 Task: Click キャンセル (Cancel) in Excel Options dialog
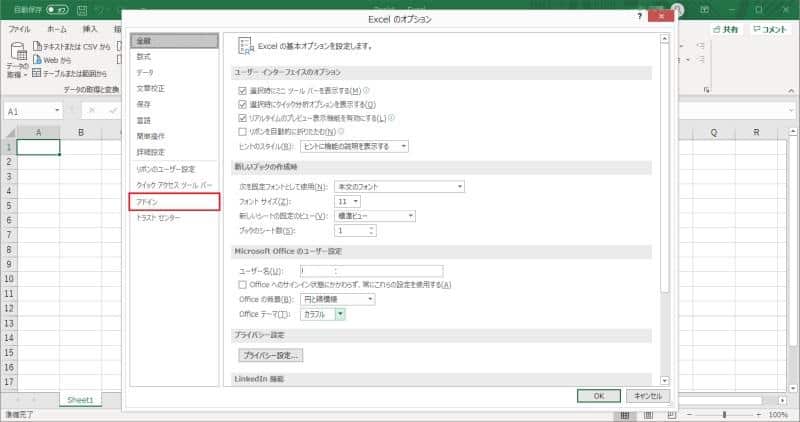(x=648, y=396)
